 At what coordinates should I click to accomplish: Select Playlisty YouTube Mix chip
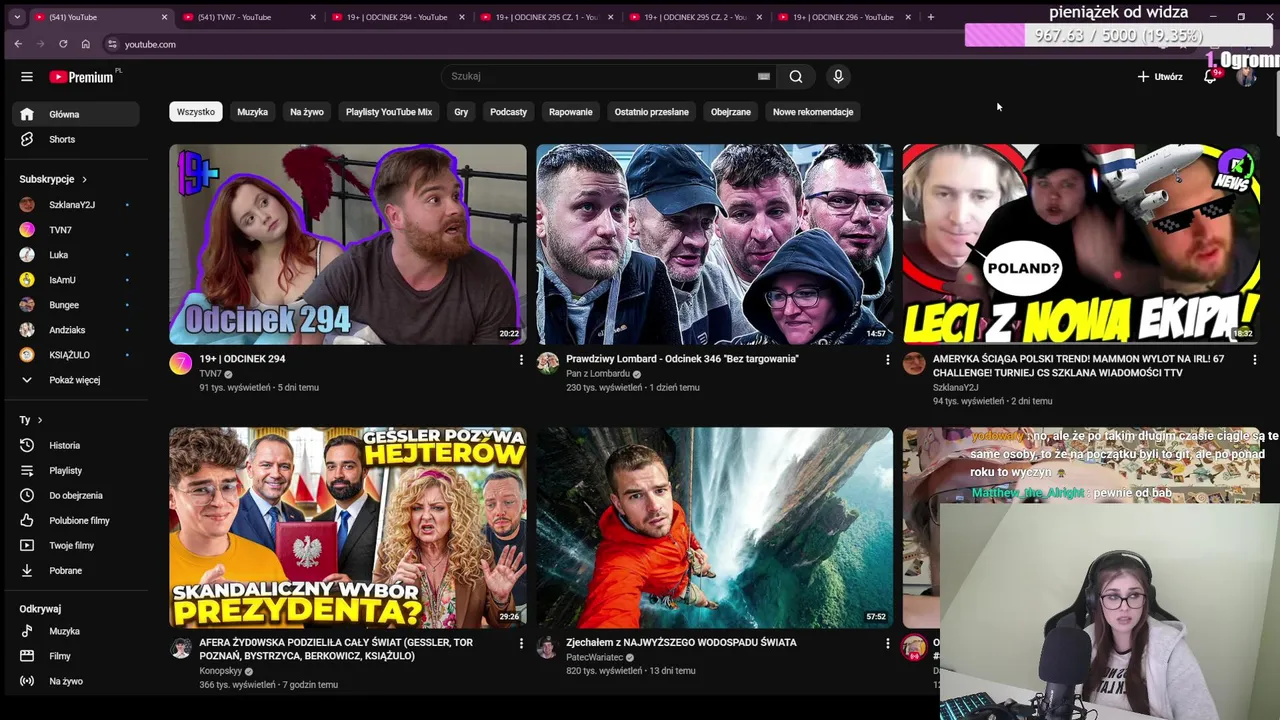[x=389, y=112]
